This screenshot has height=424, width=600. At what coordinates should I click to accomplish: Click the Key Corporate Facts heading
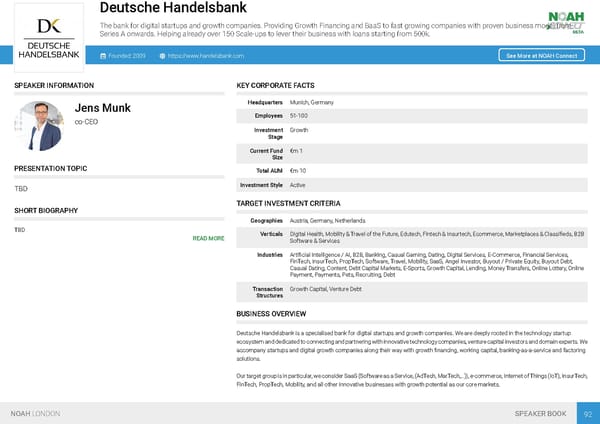click(x=275, y=86)
